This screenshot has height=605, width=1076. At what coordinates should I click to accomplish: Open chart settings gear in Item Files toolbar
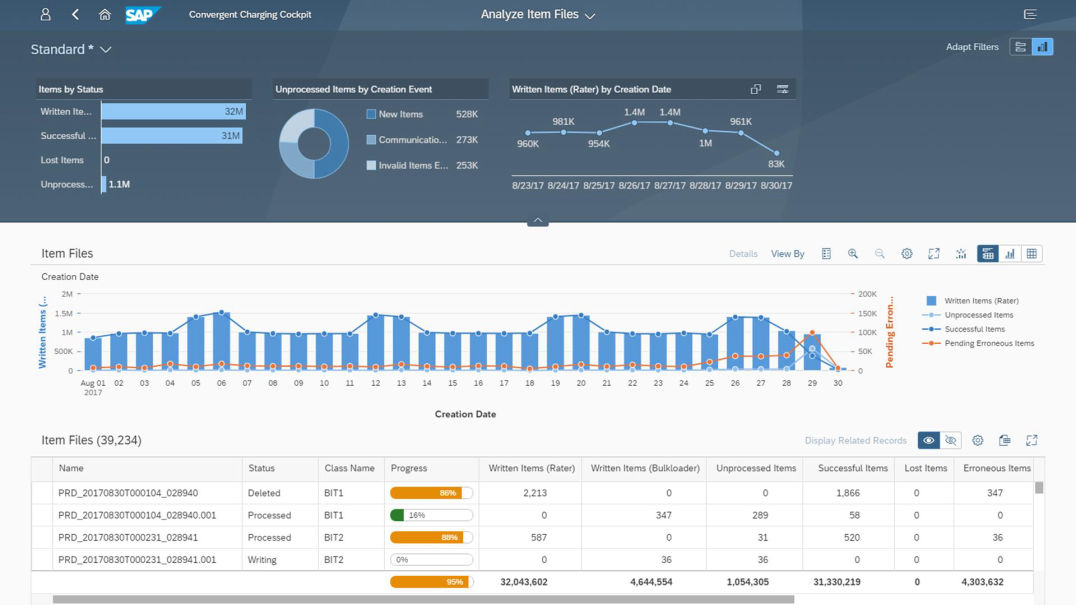pyautogui.click(x=907, y=254)
